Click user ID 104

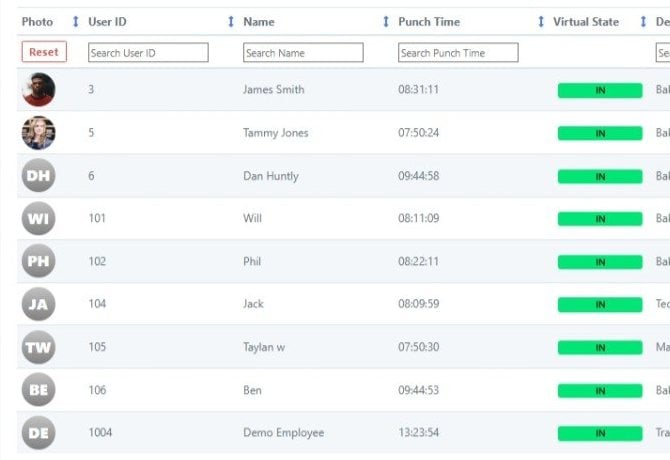(x=97, y=304)
